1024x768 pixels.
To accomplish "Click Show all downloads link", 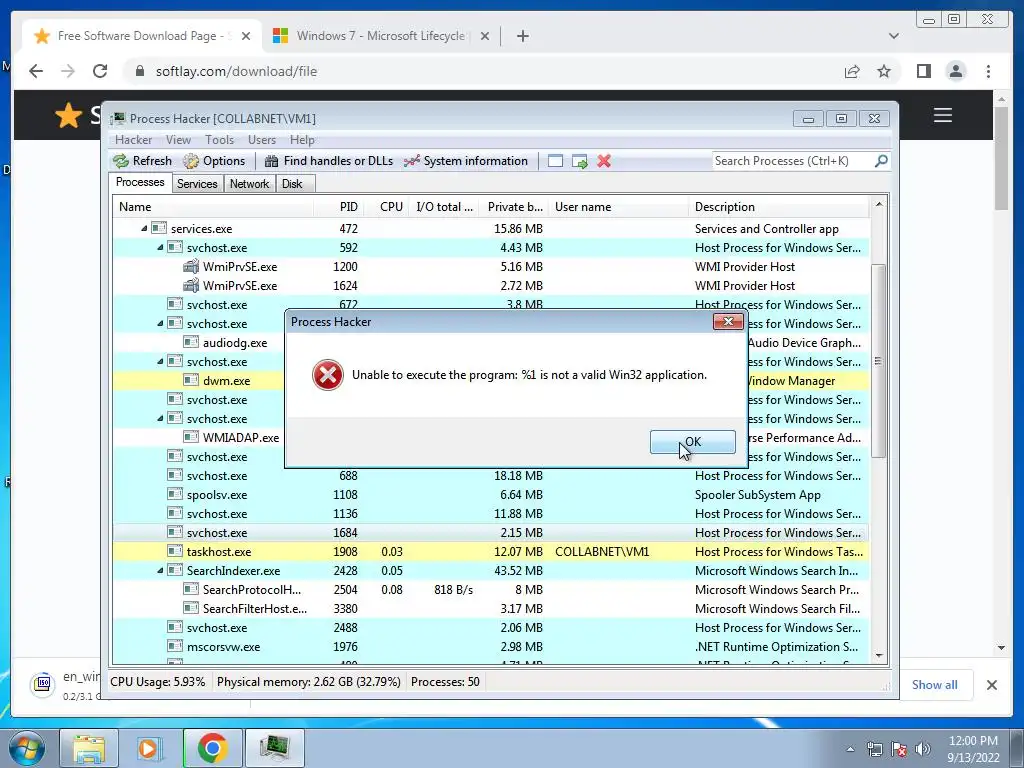I will tap(935, 684).
